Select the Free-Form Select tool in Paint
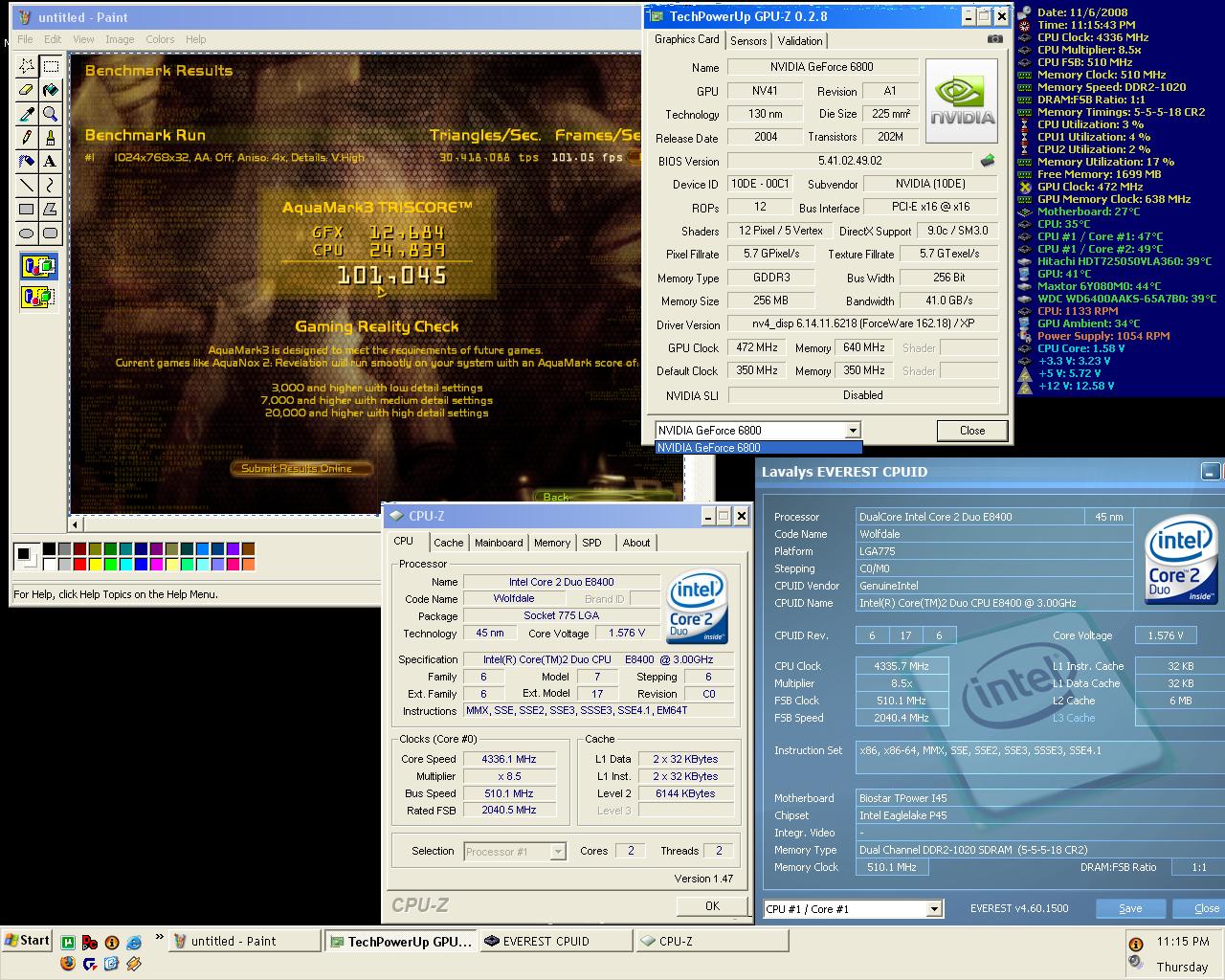The width and height of the screenshot is (1225, 980). click(27, 66)
